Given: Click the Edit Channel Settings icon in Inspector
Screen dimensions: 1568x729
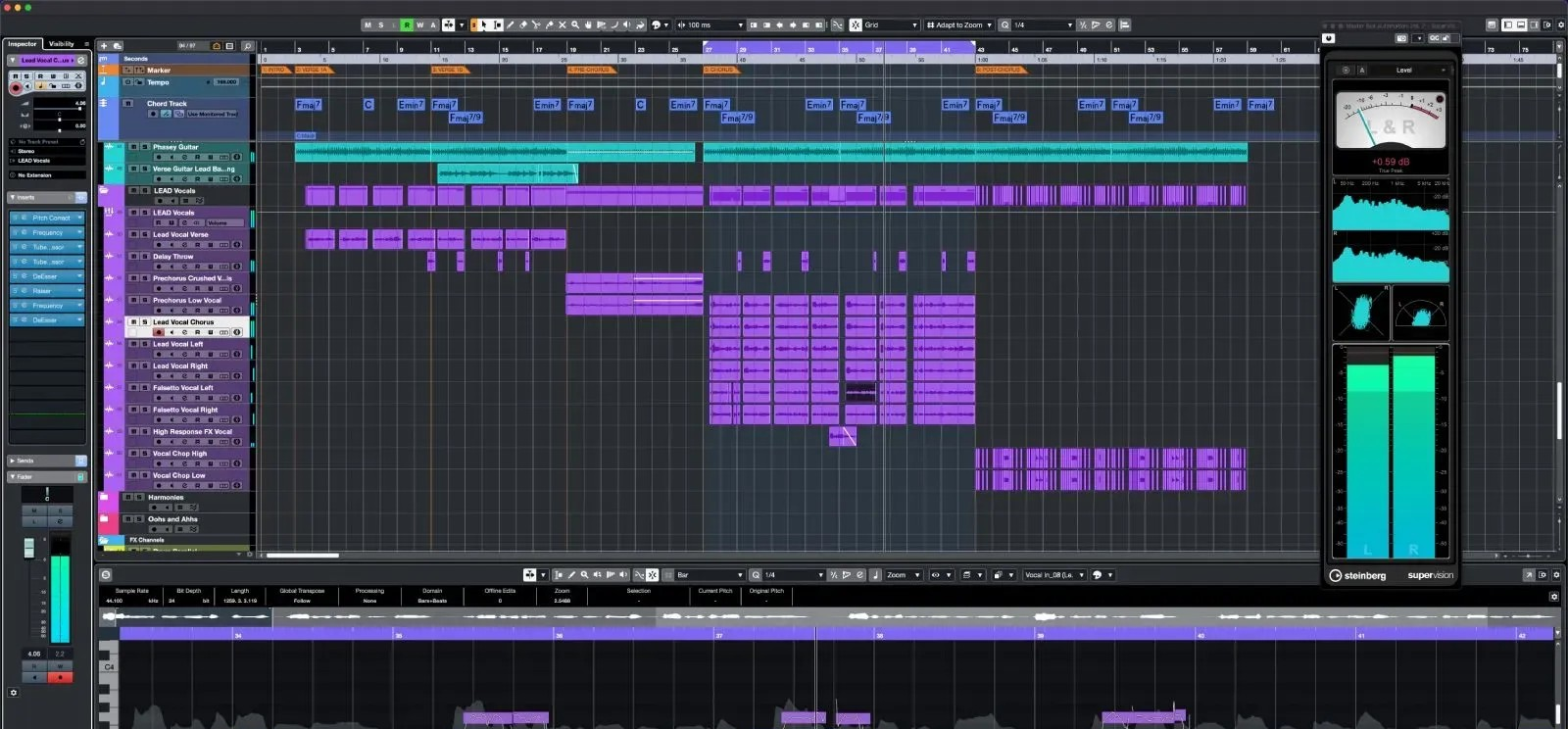Looking at the screenshot, I should coord(81,60).
